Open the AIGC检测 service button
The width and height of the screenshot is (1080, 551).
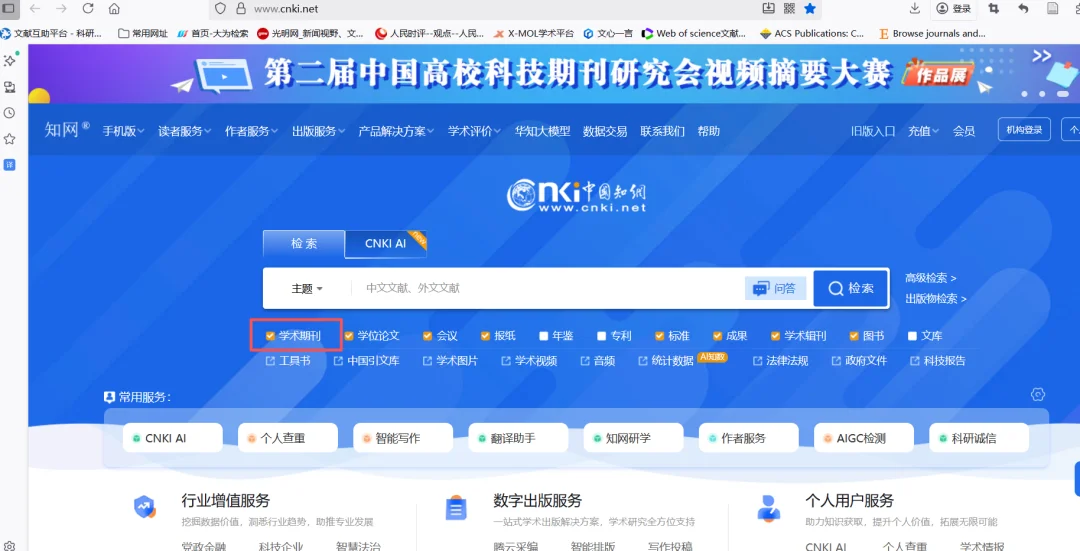(864, 438)
